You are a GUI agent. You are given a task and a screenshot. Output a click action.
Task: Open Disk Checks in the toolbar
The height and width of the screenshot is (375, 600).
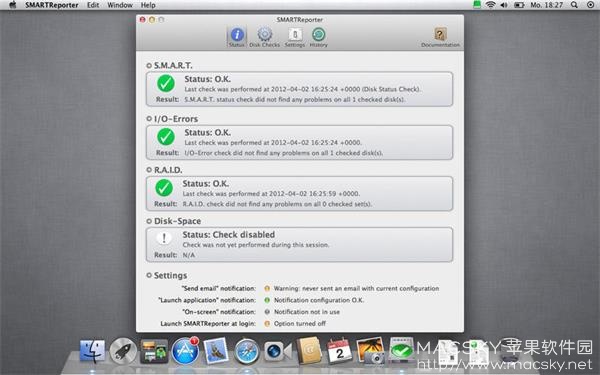tap(264, 37)
